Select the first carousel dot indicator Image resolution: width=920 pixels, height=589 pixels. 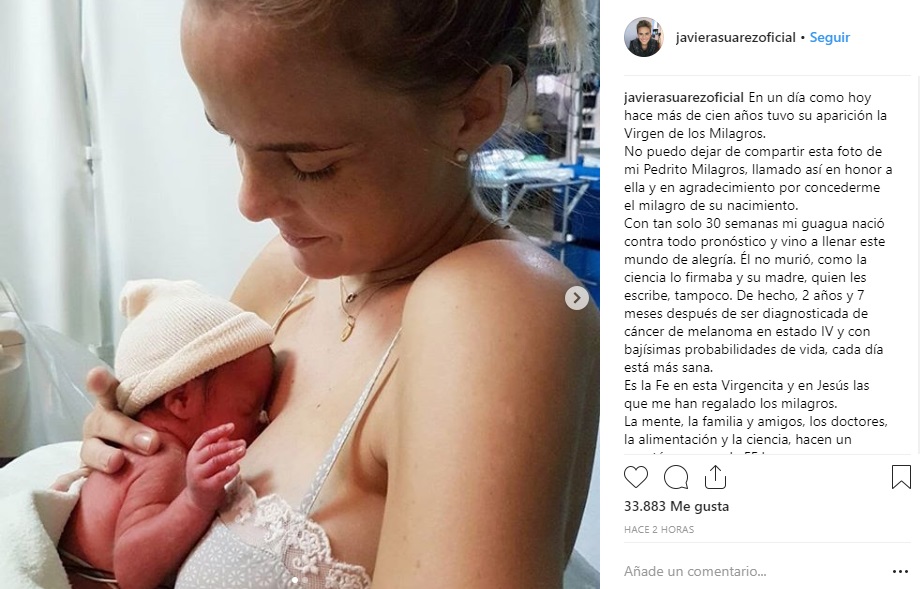click(x=295, y=580)
